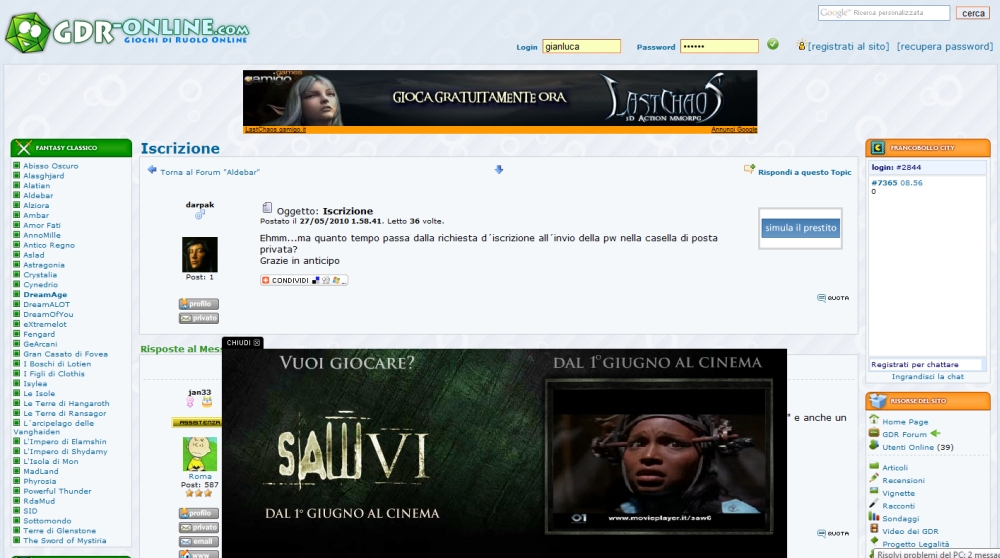1000x558 pixels.
Task: Click chat message number #7365
Action: coord(884,182)
